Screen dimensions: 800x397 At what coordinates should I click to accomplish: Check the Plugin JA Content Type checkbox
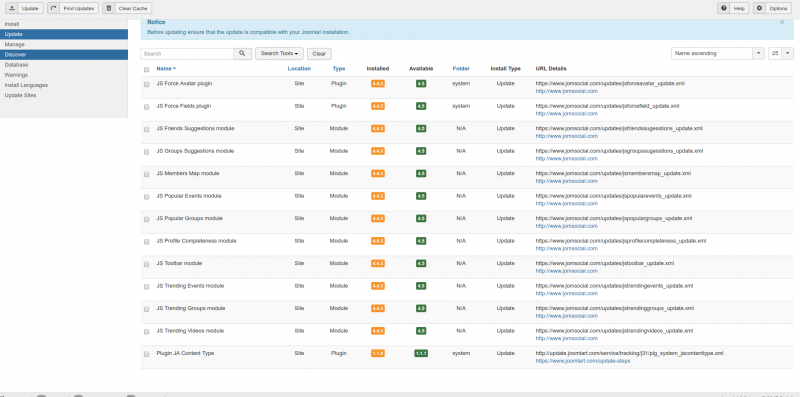click(146, 354)
